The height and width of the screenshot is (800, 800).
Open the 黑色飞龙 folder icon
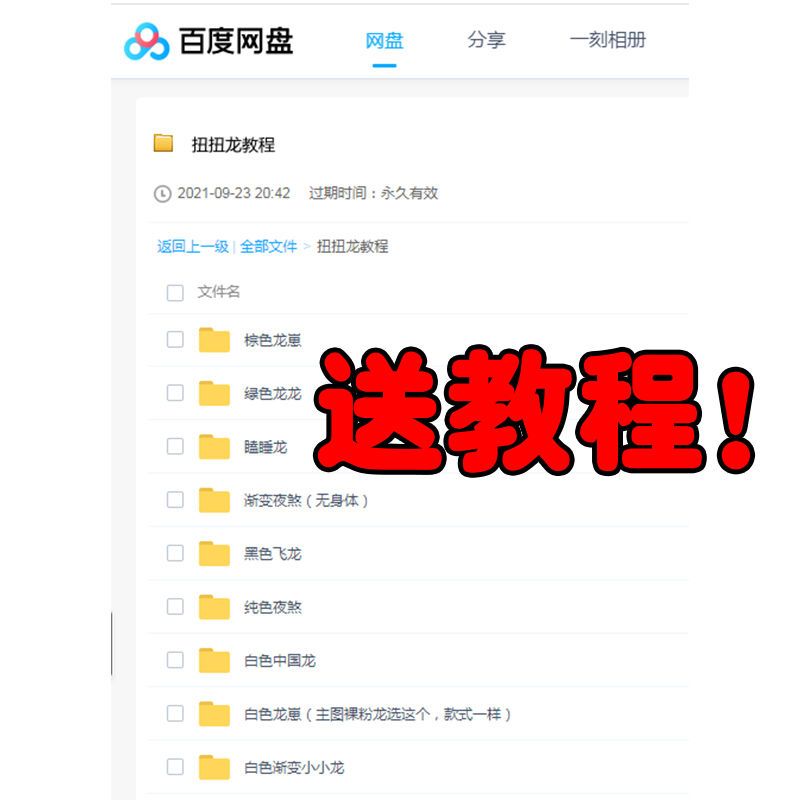[214, 553]
